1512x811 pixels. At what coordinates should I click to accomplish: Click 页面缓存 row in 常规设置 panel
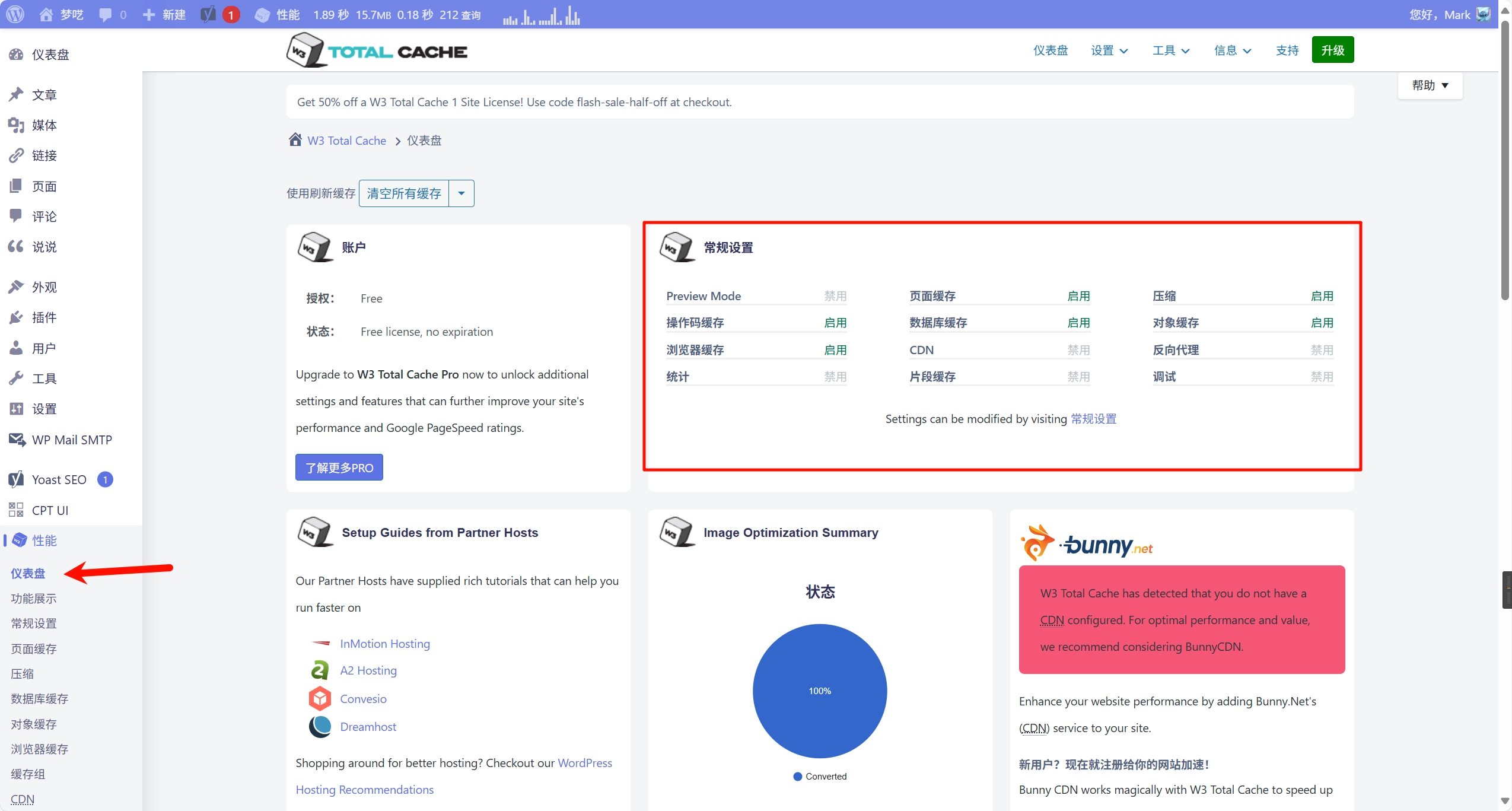[999, 296]
